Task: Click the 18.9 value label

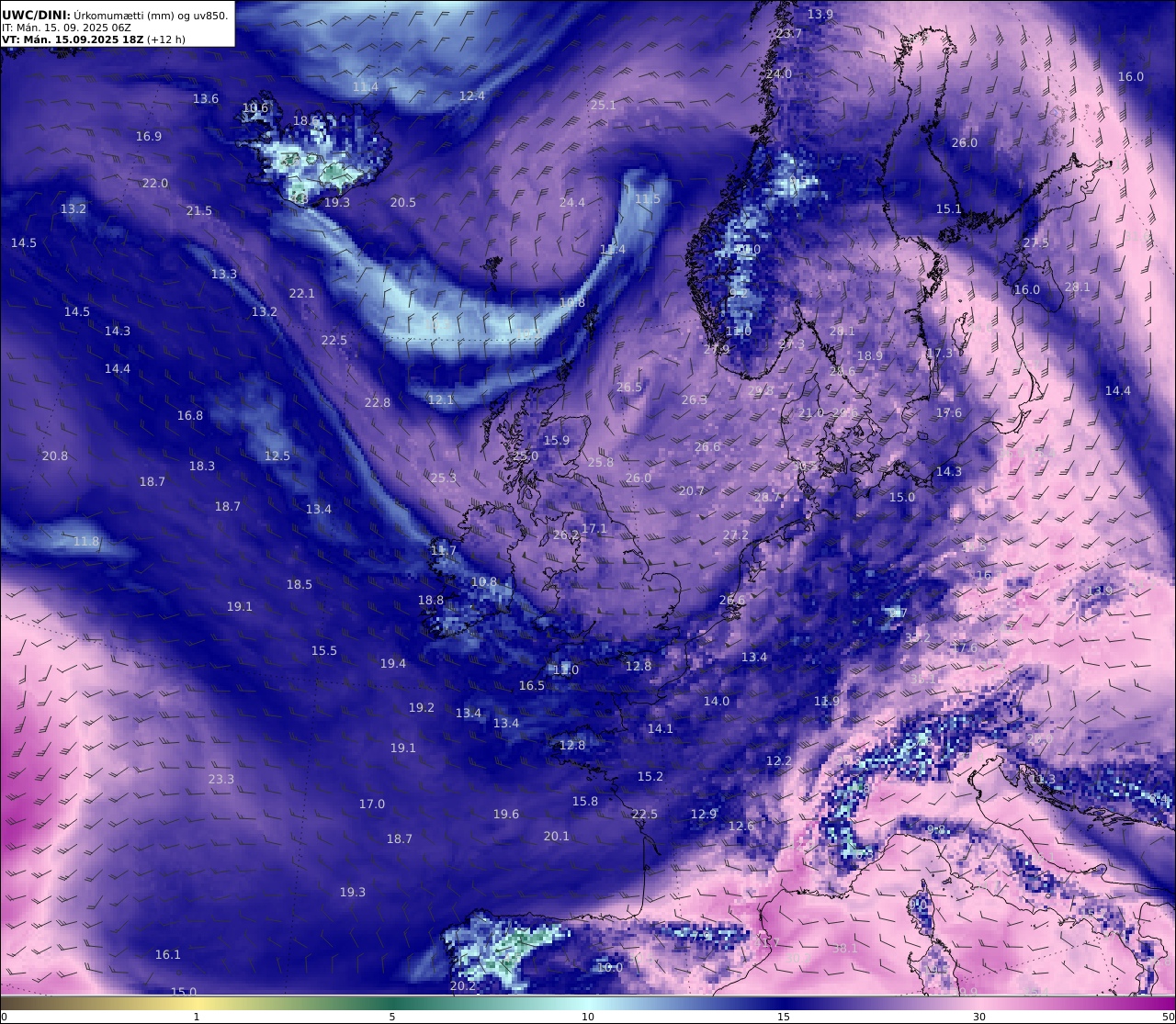Action: [870, 355]
